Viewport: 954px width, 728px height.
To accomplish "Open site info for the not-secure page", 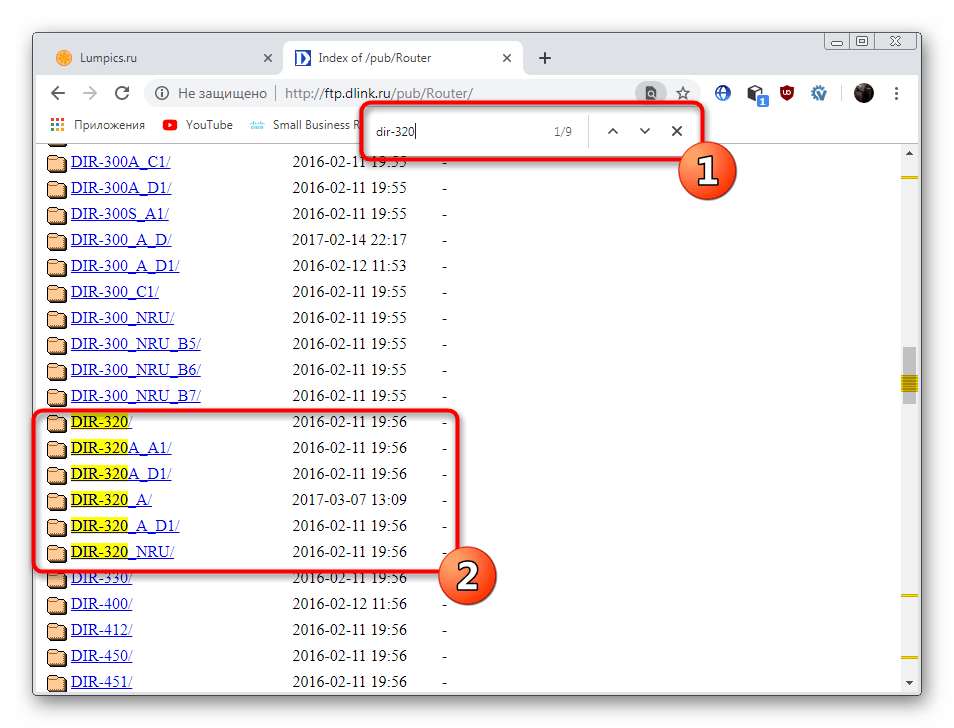I will click(162, 93).
